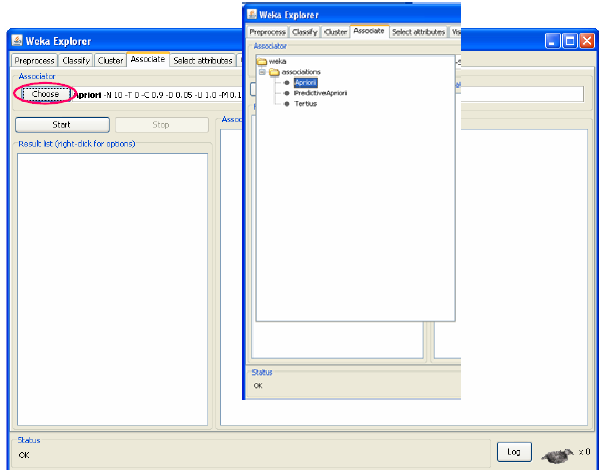Select Associate tab in back window

pos(148,59)
